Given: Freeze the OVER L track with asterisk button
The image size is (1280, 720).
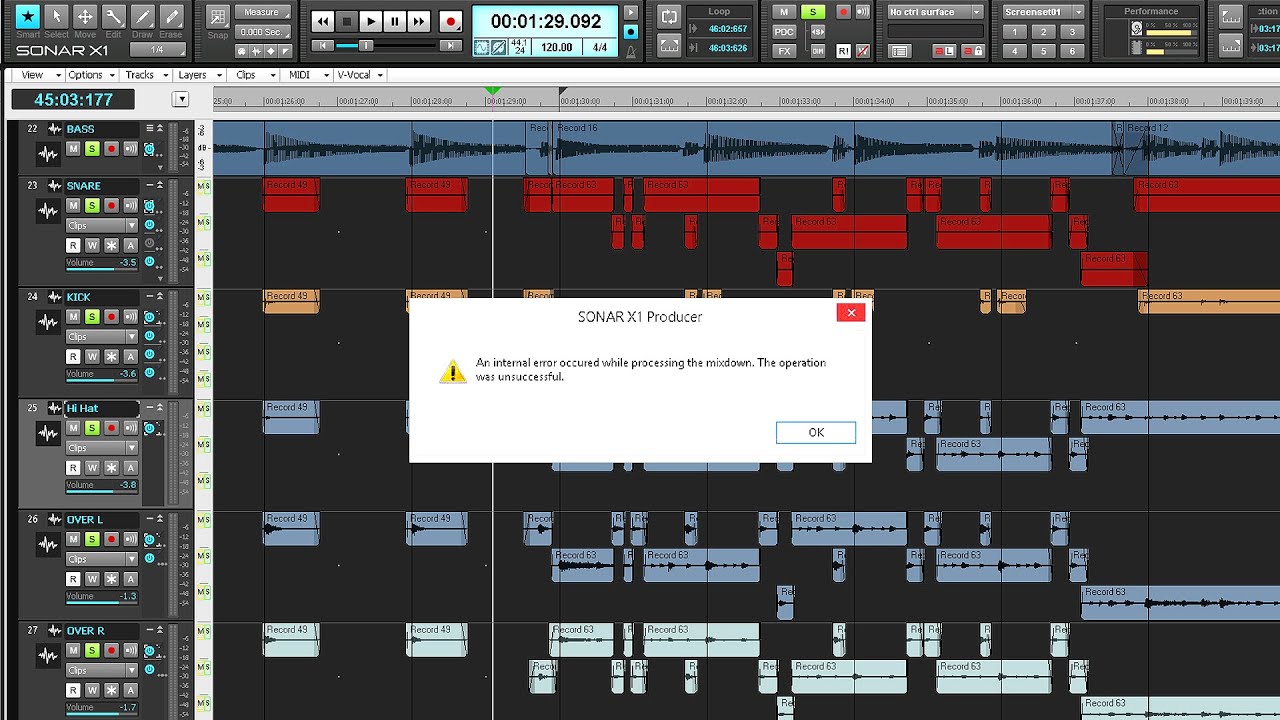Looking at the screenshot, I should click(x=111, y=579).
